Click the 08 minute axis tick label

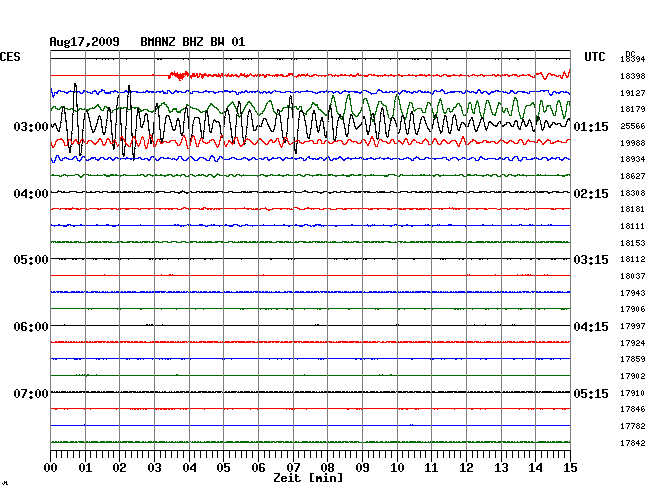tap(327, 468)
